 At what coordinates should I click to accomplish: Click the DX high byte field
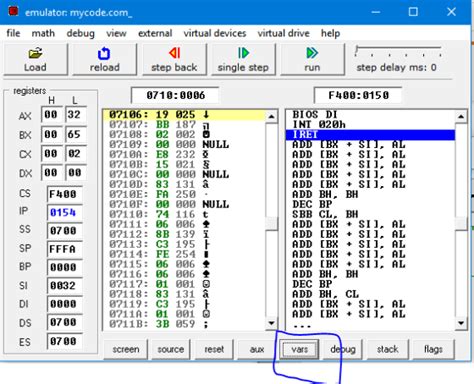(51, 173)
